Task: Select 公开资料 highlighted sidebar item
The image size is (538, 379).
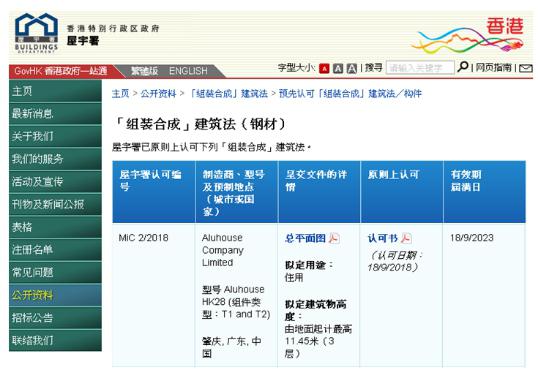Action: (55, 295)
